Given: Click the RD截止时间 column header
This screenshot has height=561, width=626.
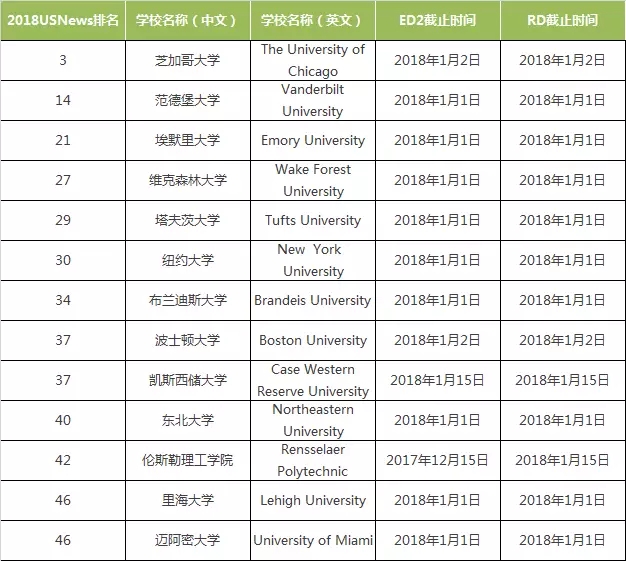Looking at the screenshot, I should (x=563, y=20).
